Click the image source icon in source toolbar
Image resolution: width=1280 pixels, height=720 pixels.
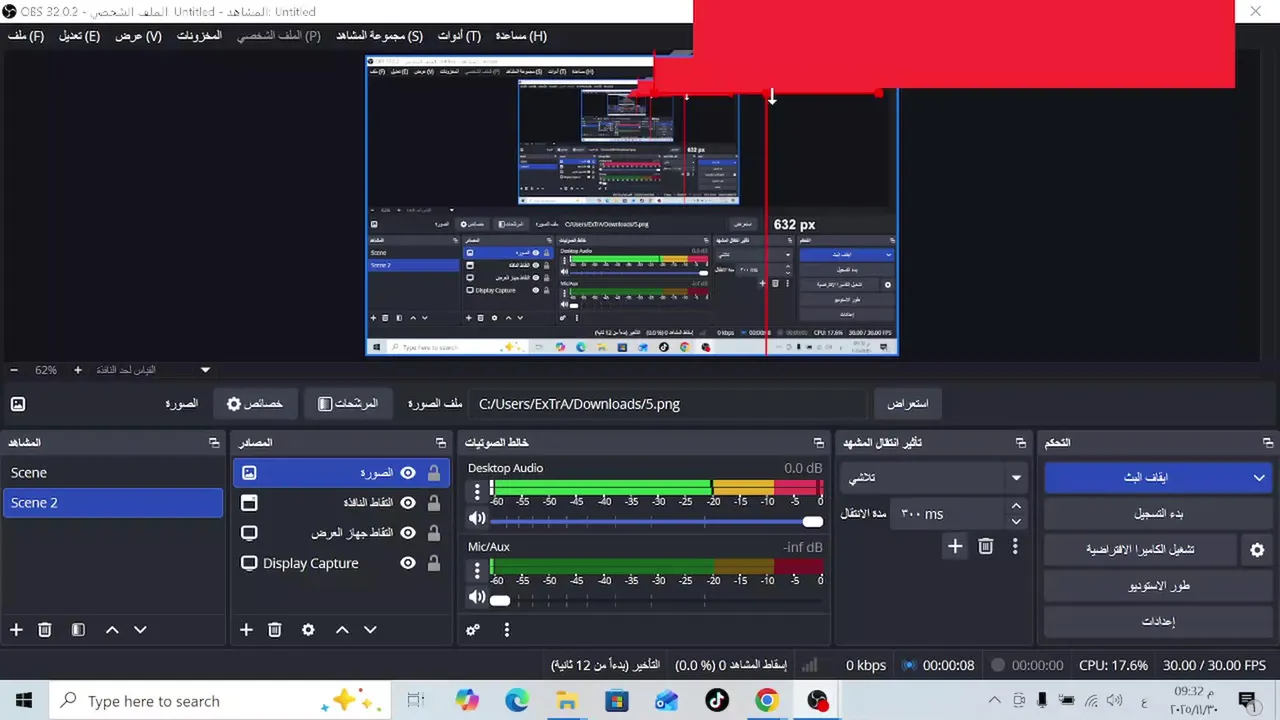tap(18, 404)
